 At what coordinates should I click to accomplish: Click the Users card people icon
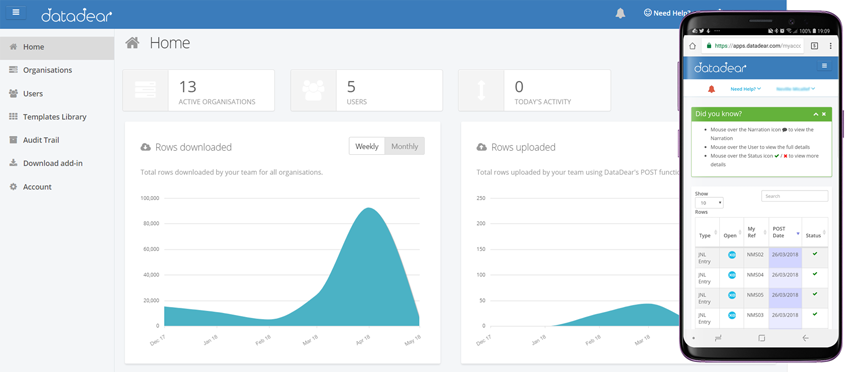point(313,90)
